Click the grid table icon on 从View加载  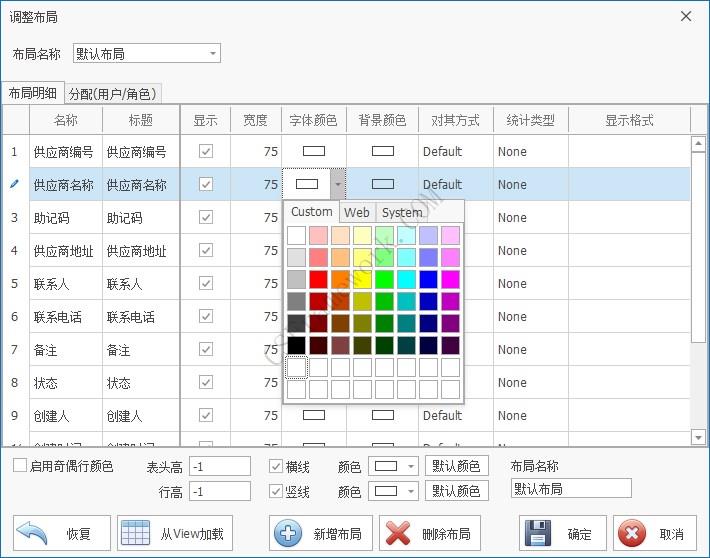coord(135,533)
